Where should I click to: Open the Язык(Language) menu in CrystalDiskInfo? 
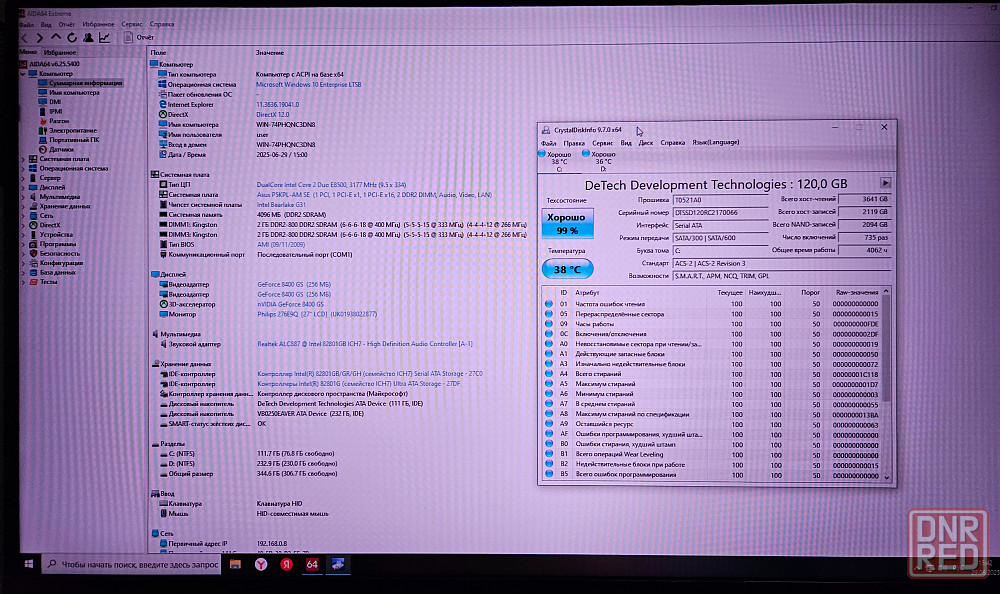[716, 142]
